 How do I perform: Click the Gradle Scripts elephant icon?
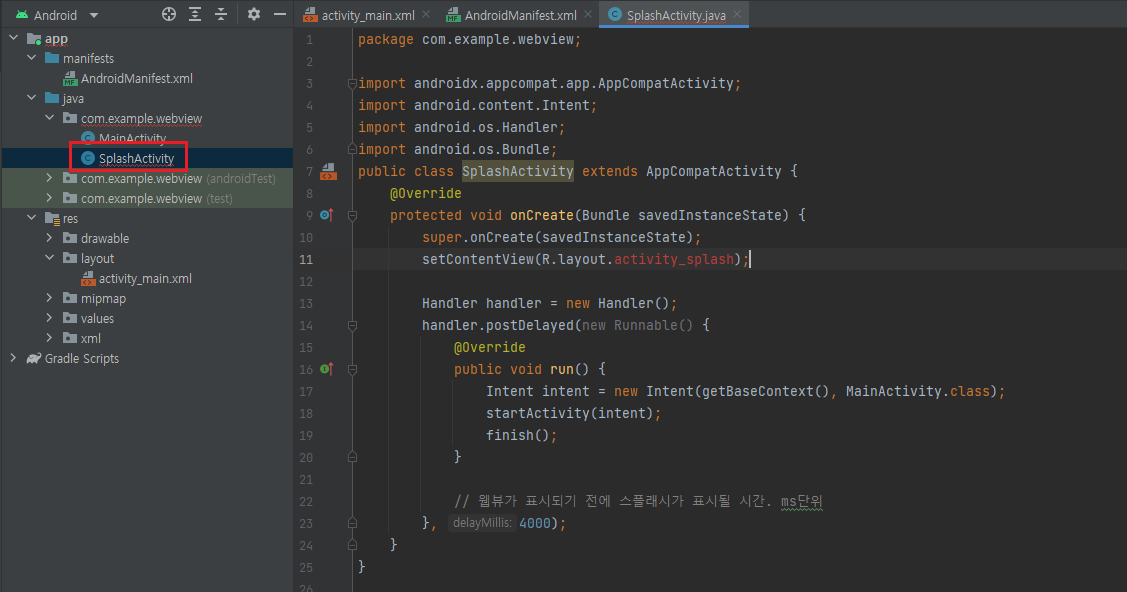click(34, 358)
